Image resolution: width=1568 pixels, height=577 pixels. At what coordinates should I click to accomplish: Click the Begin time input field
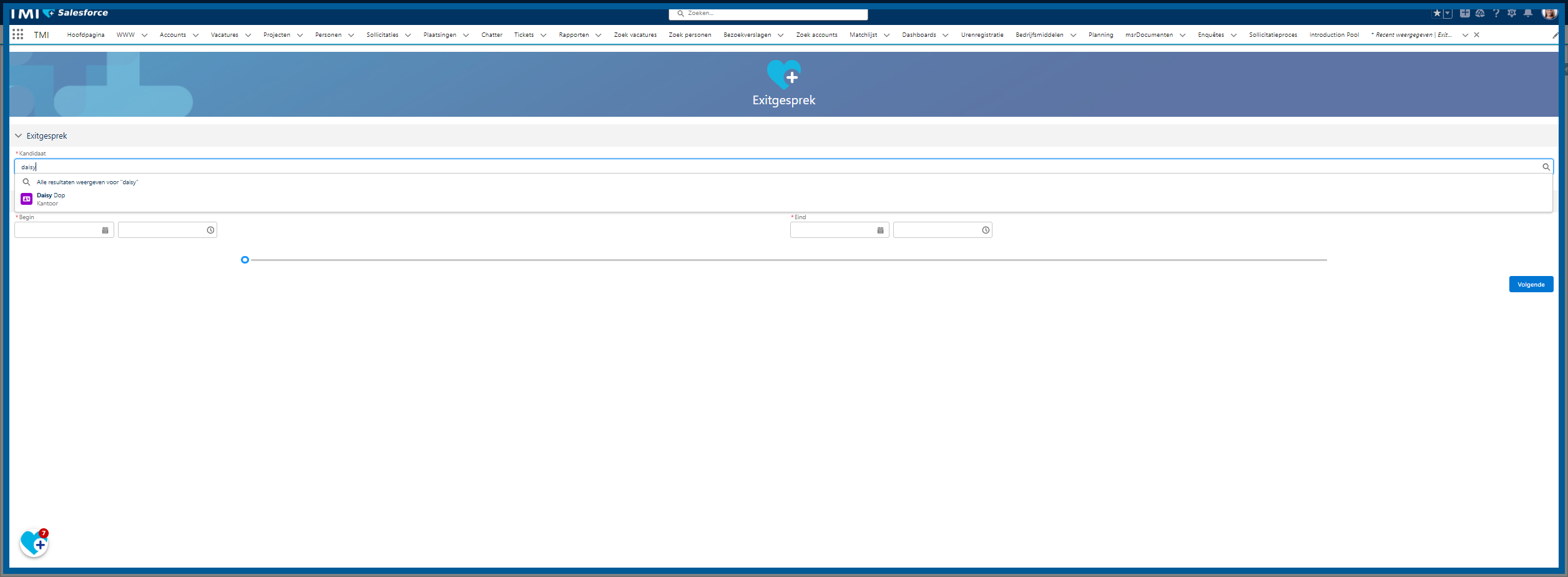pos(167,230)
